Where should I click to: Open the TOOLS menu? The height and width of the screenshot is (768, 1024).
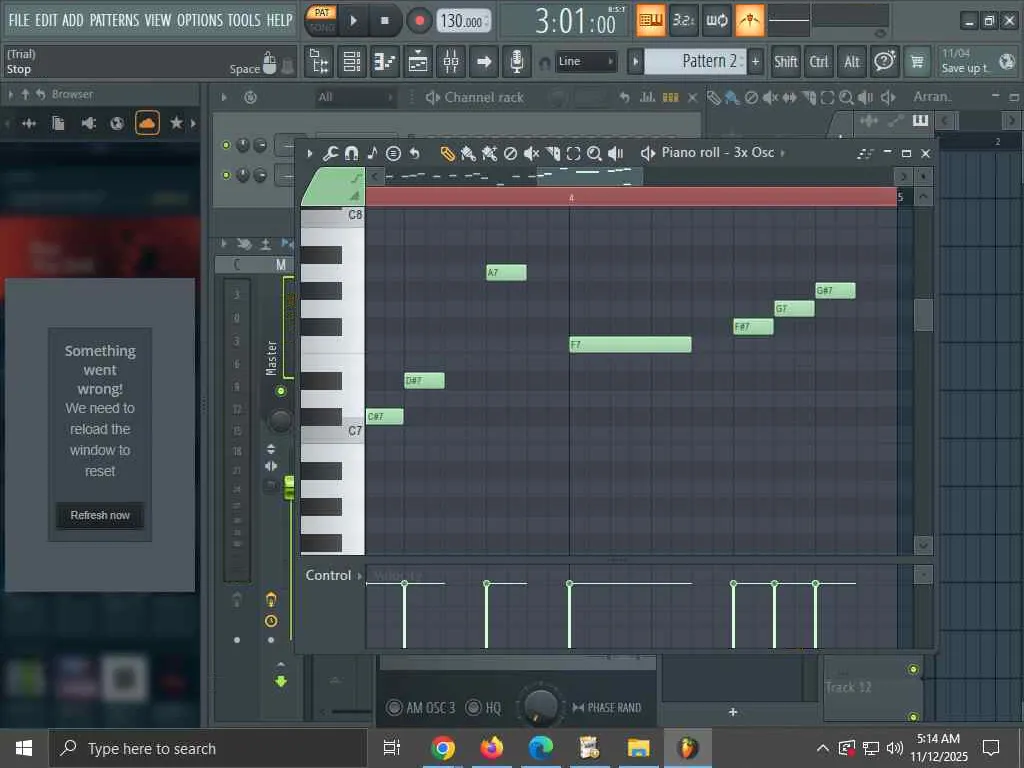point(244,20)
